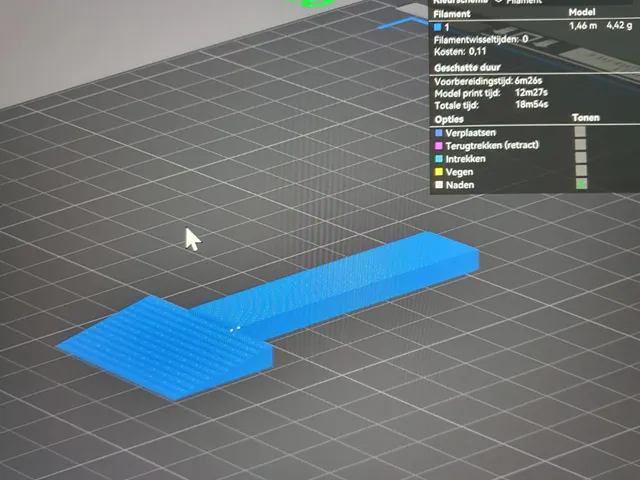Click the Vegen yellow color swatch
Viewport: 640px width, 480px height.
[x=439, y=172]
